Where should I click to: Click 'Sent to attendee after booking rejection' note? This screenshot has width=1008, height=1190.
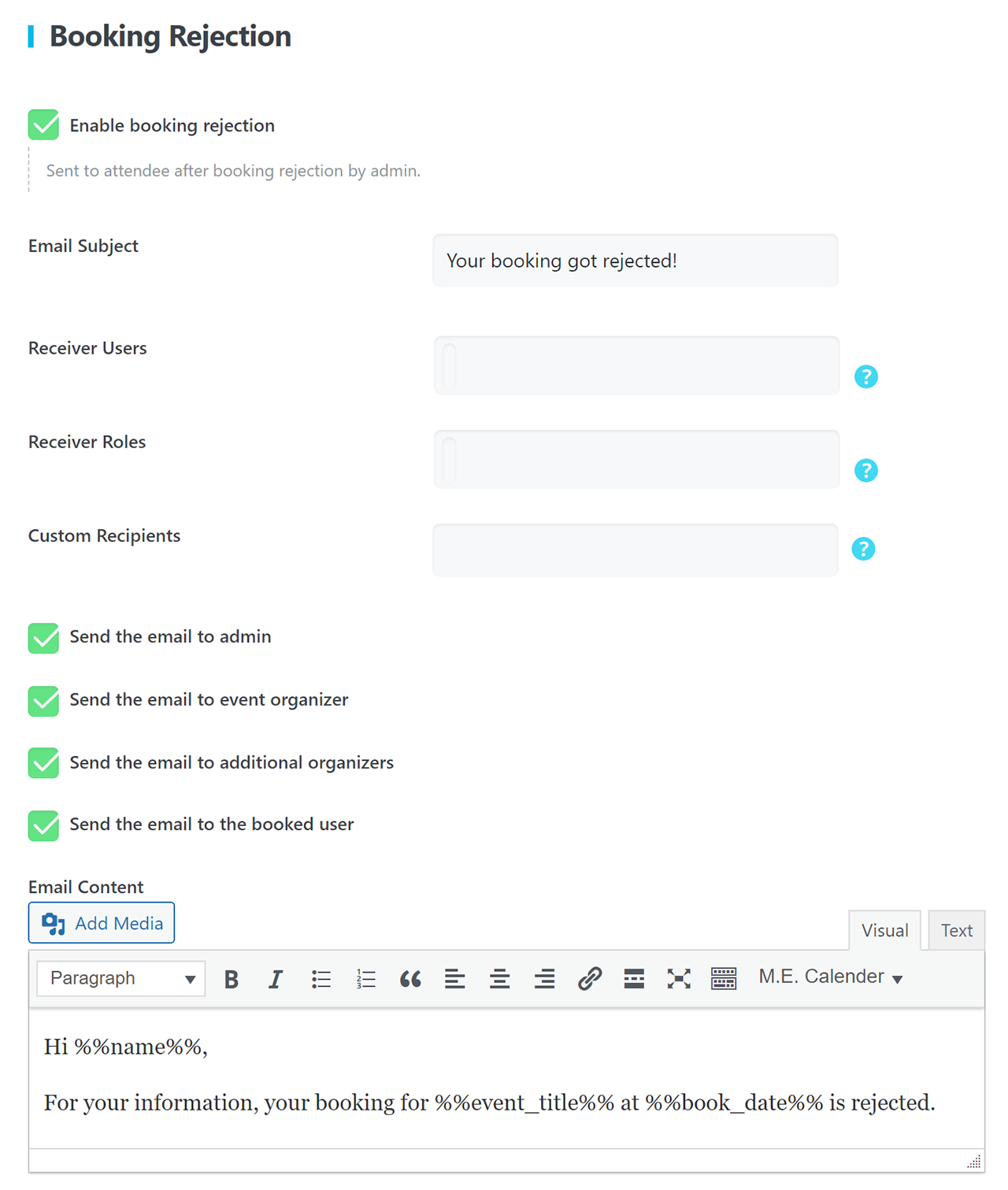point(233,171)
